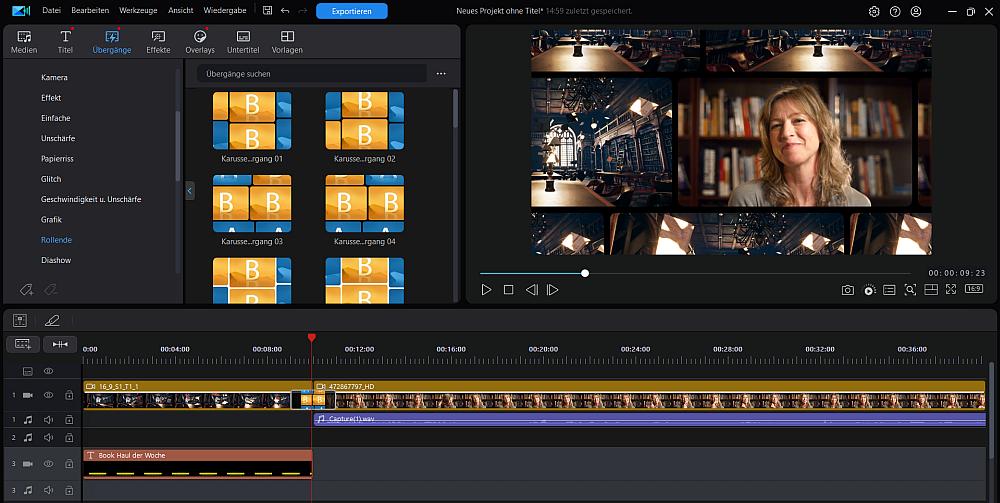Select the Glitch transition category

pos(51,179)
